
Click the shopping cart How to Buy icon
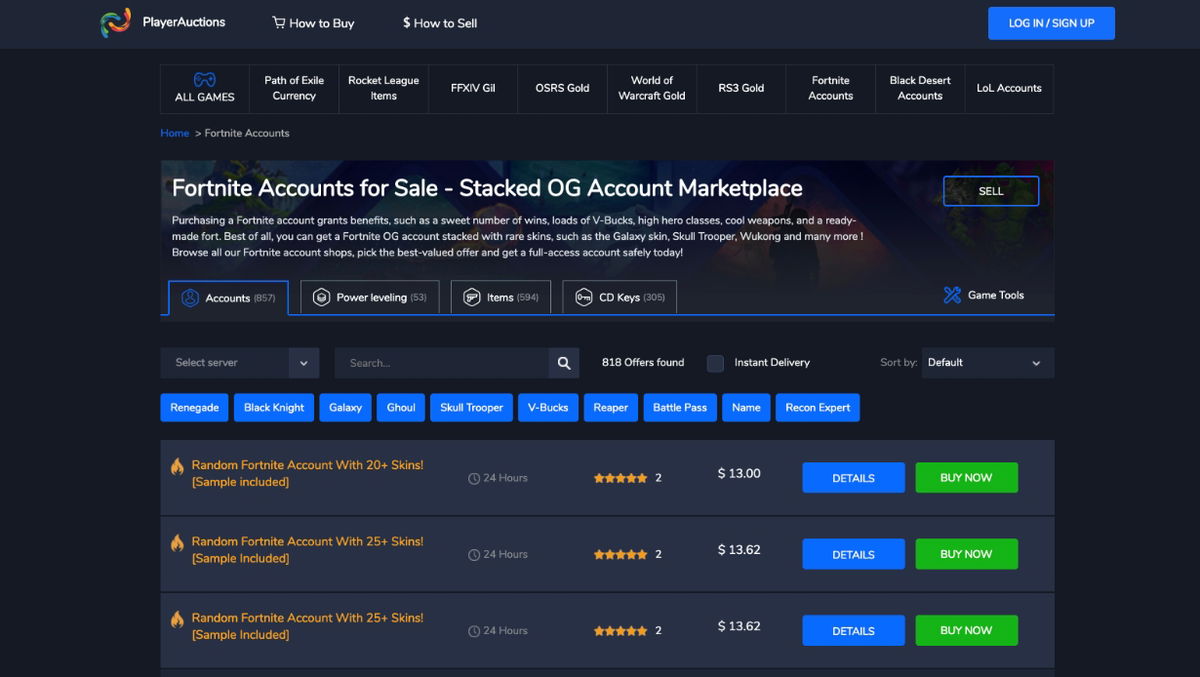(279, 23)
